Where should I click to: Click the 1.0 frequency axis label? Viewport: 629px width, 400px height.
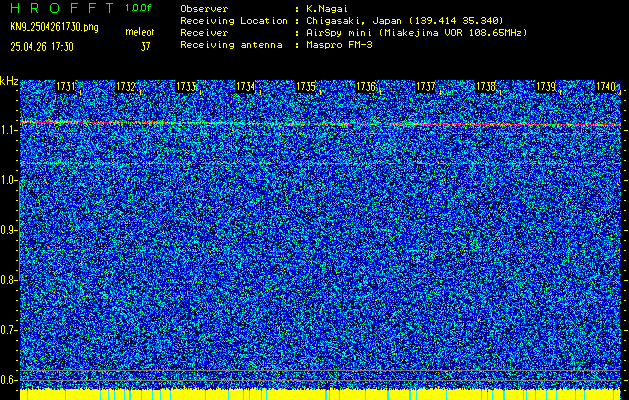tap(7, 181)
